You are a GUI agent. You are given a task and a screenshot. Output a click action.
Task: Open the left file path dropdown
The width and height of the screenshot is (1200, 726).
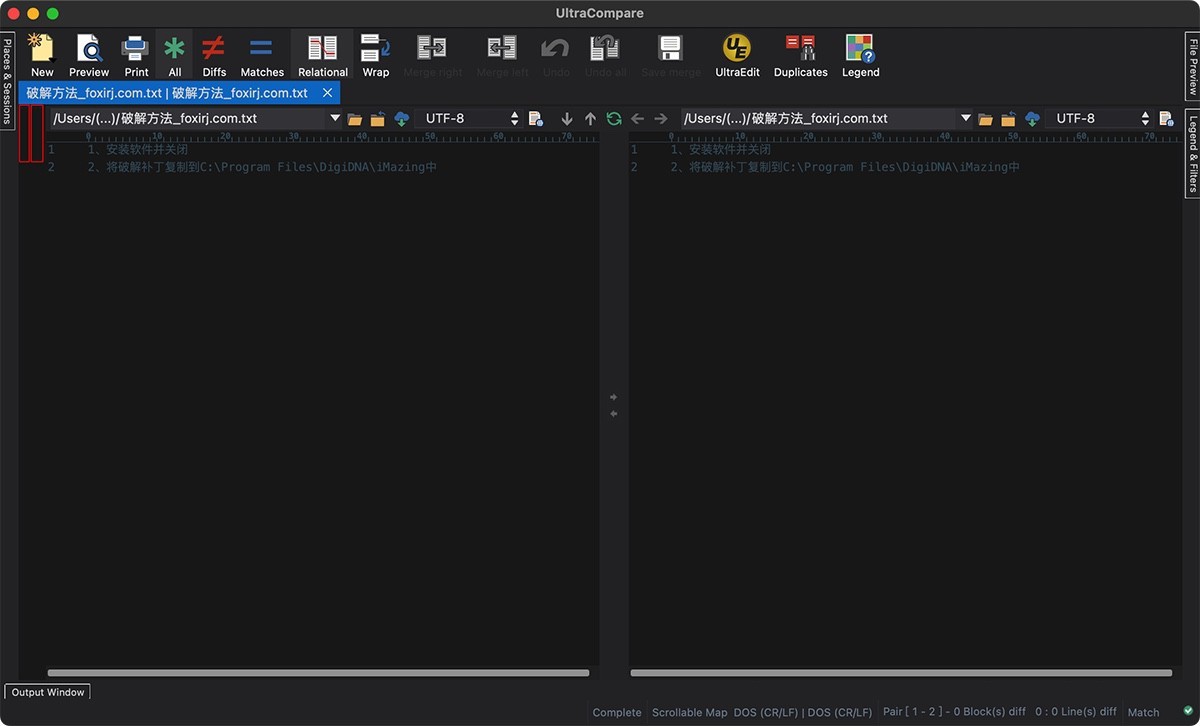pyautogui.click(x=336, y=117)
